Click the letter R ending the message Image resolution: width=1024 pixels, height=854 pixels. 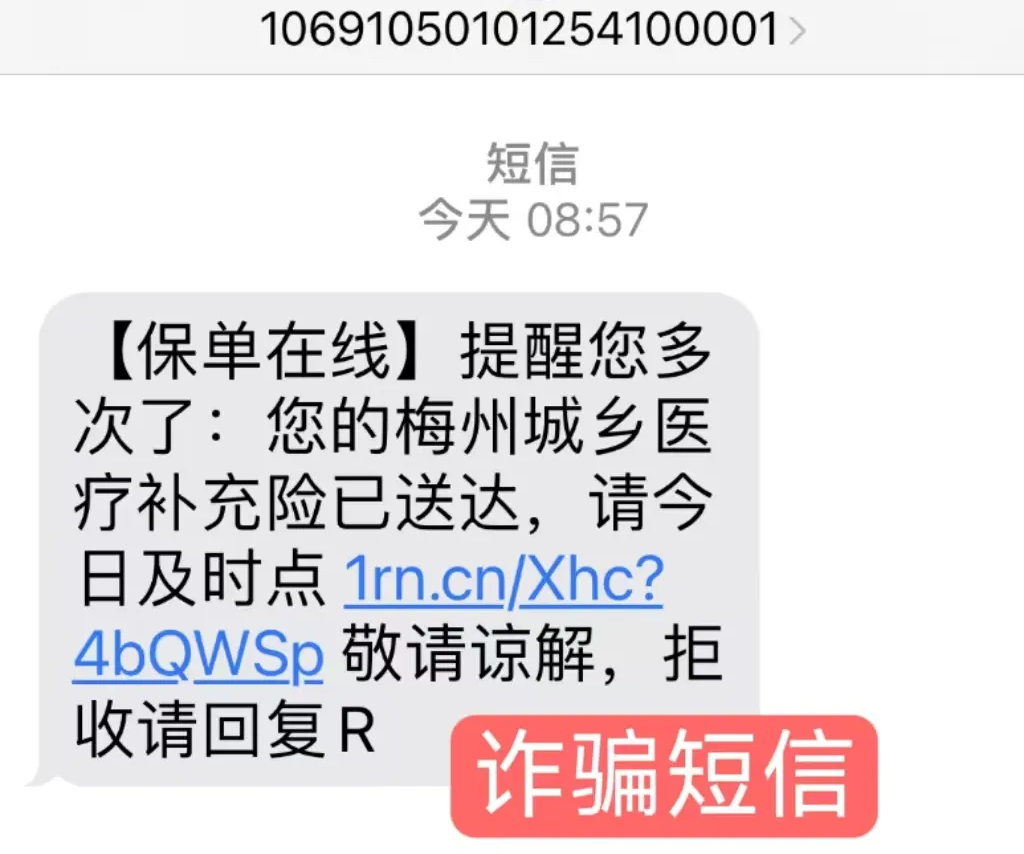[x=358, y=730]
